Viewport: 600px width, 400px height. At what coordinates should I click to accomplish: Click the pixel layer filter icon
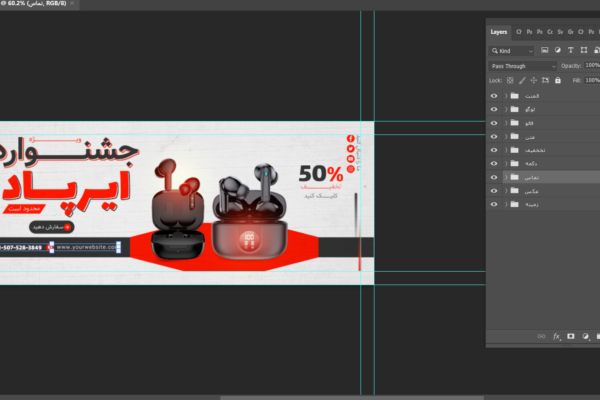point(544,50)
